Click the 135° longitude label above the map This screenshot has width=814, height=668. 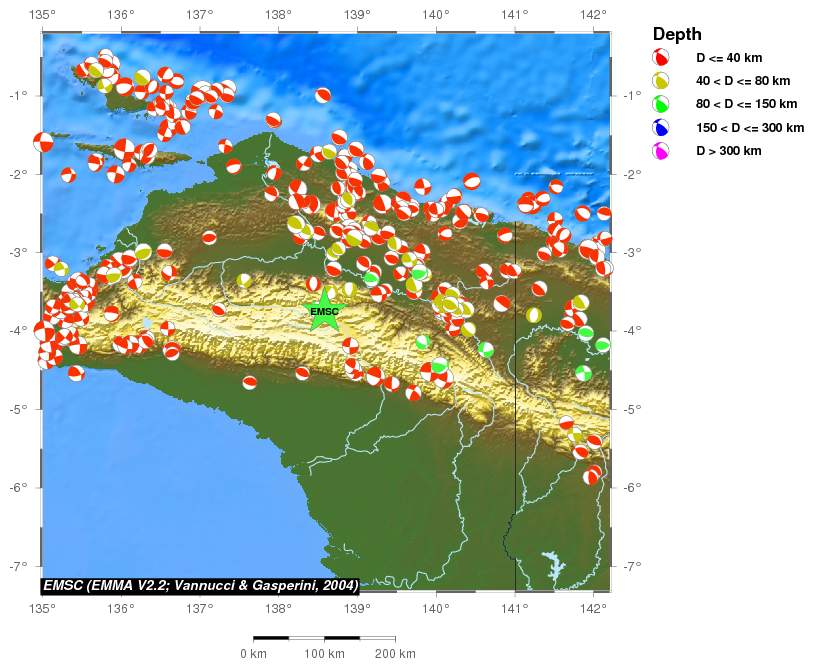(x=42, y=14)
